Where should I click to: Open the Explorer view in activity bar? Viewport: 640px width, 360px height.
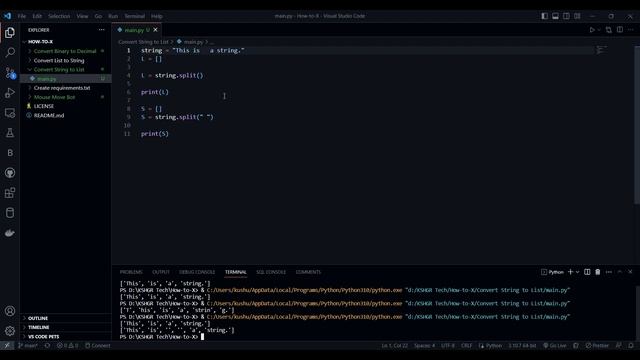(x=10, y=33)
